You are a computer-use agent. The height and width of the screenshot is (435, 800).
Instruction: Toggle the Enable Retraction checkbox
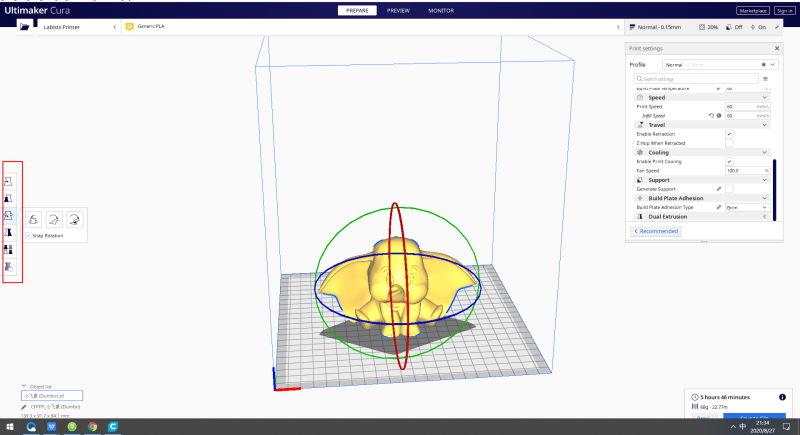click(x=729, y=134)
